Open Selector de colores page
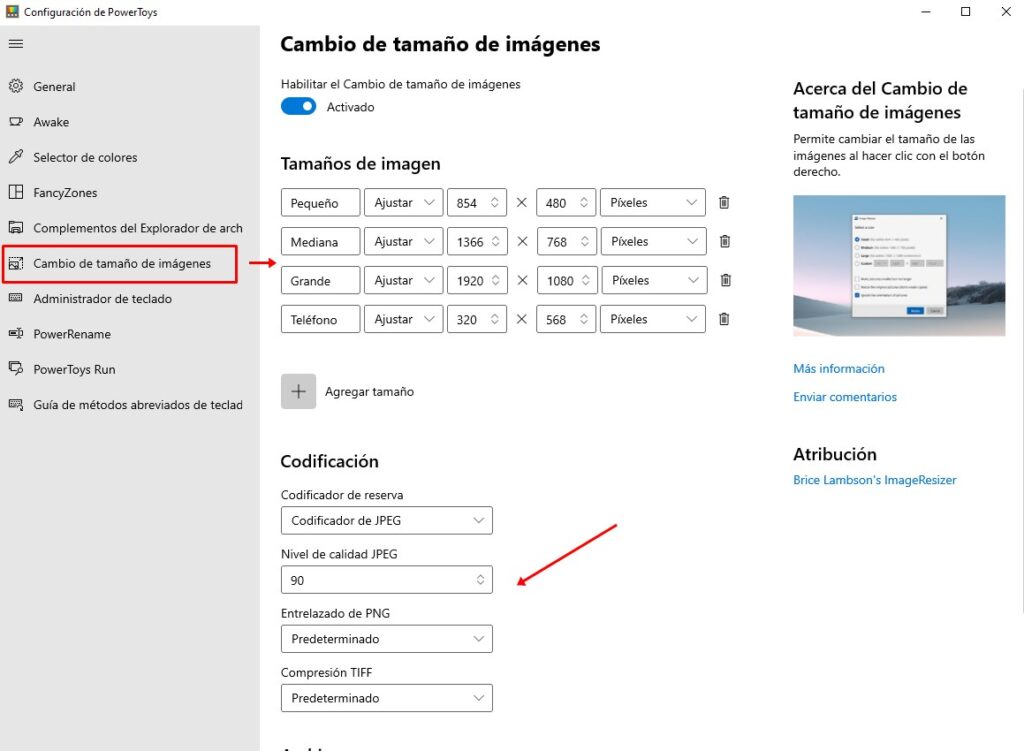 coord(85,157)
